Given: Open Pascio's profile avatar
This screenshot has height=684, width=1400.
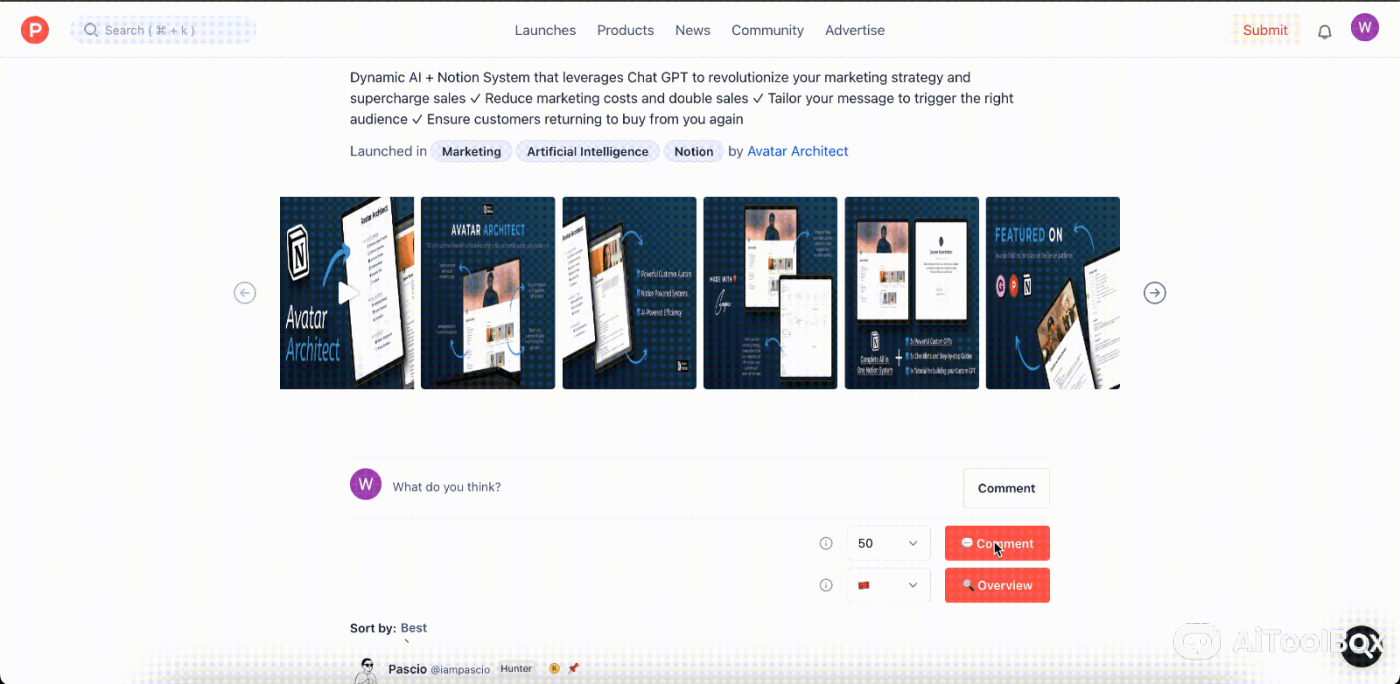Looking at the screenshot, I should (x=366, y=669).
